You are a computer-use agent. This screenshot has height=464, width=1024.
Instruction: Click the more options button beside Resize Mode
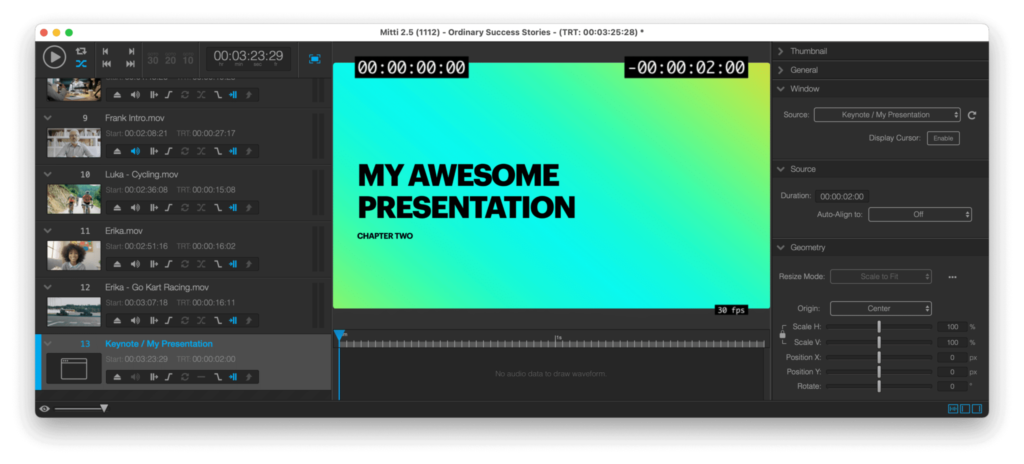952,277
